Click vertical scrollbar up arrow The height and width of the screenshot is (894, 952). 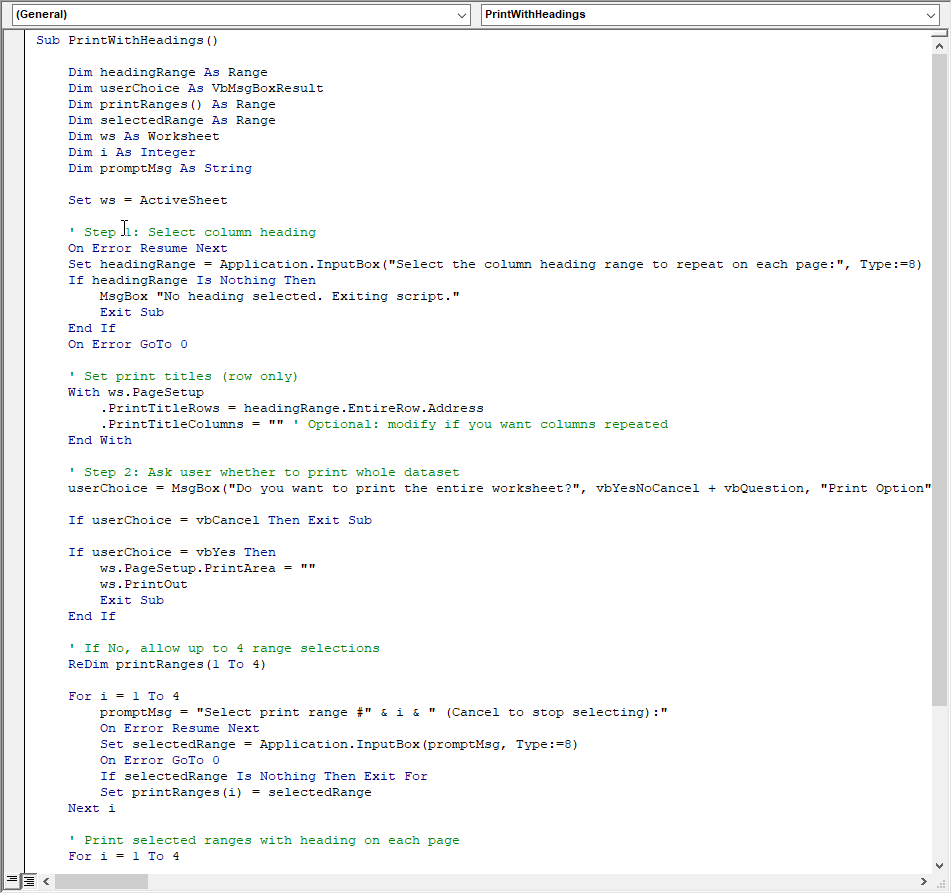pos(939,46)
